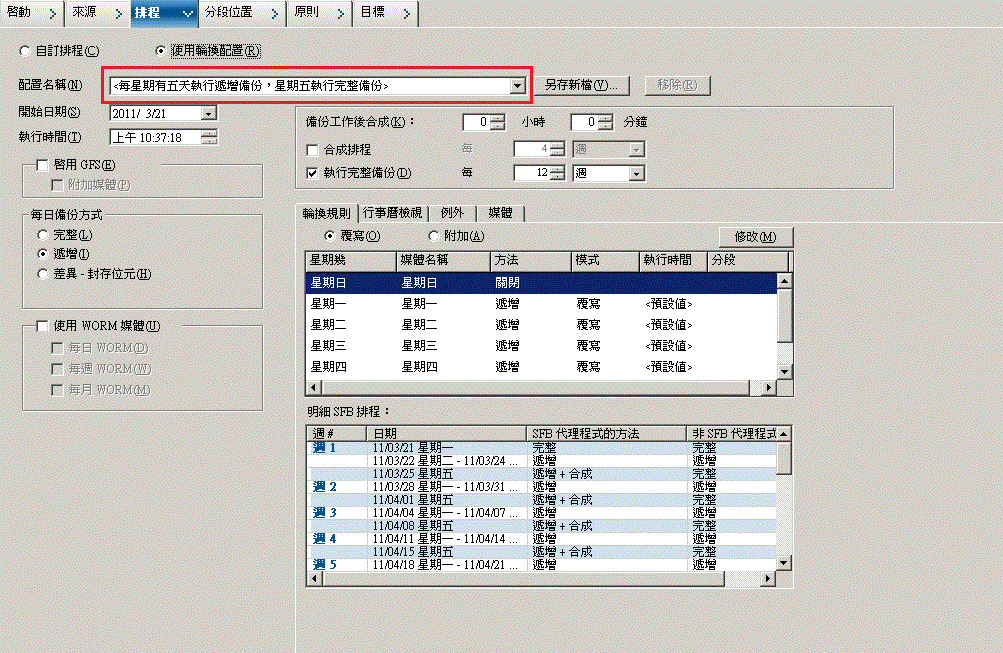Image resolution: width=1003 pixels, height=653 pixels.
Task: Open the 媒體 tab
Action: coord(501,212)
